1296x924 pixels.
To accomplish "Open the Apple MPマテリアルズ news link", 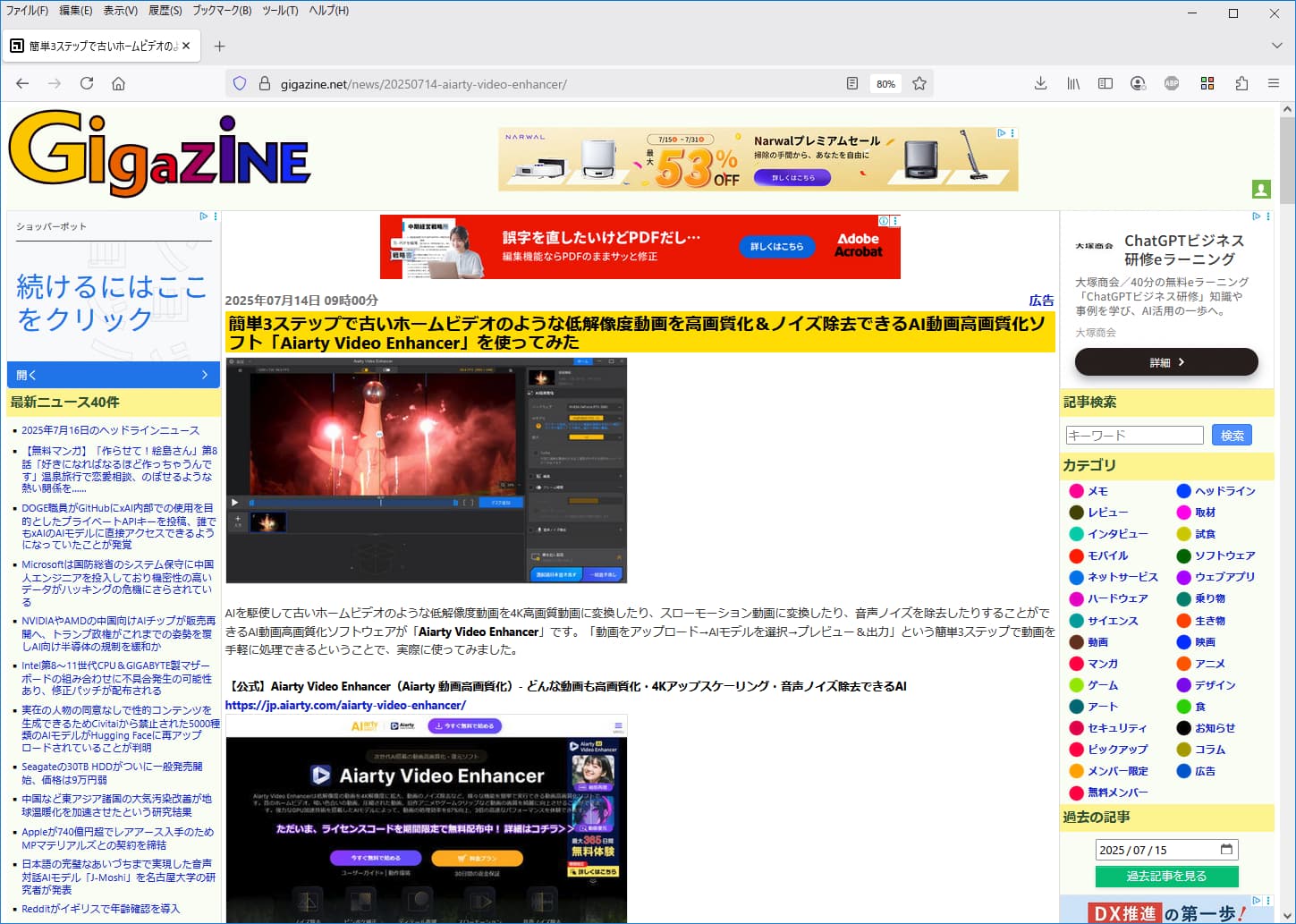I will [117, 838].
